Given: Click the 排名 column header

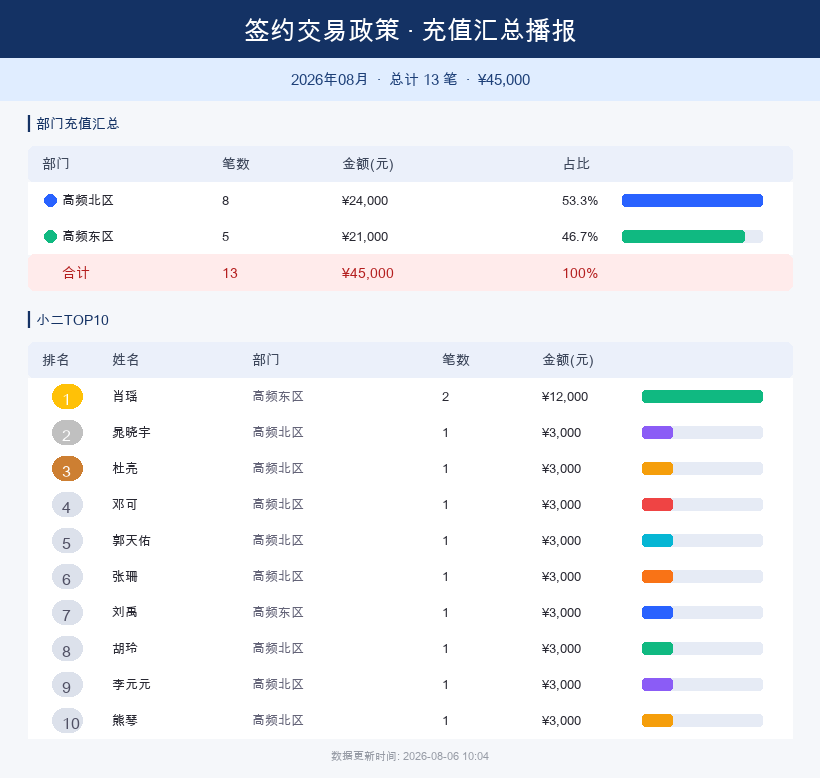Looking at the screenshot, I should point(55,360).
